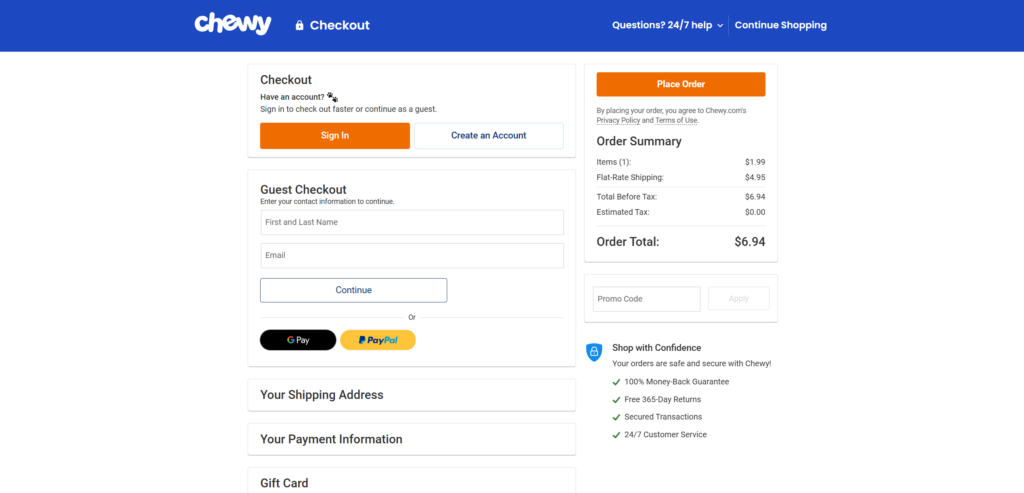Click the paw print icon
This screenshot has width=1024, height=493.
332,97
